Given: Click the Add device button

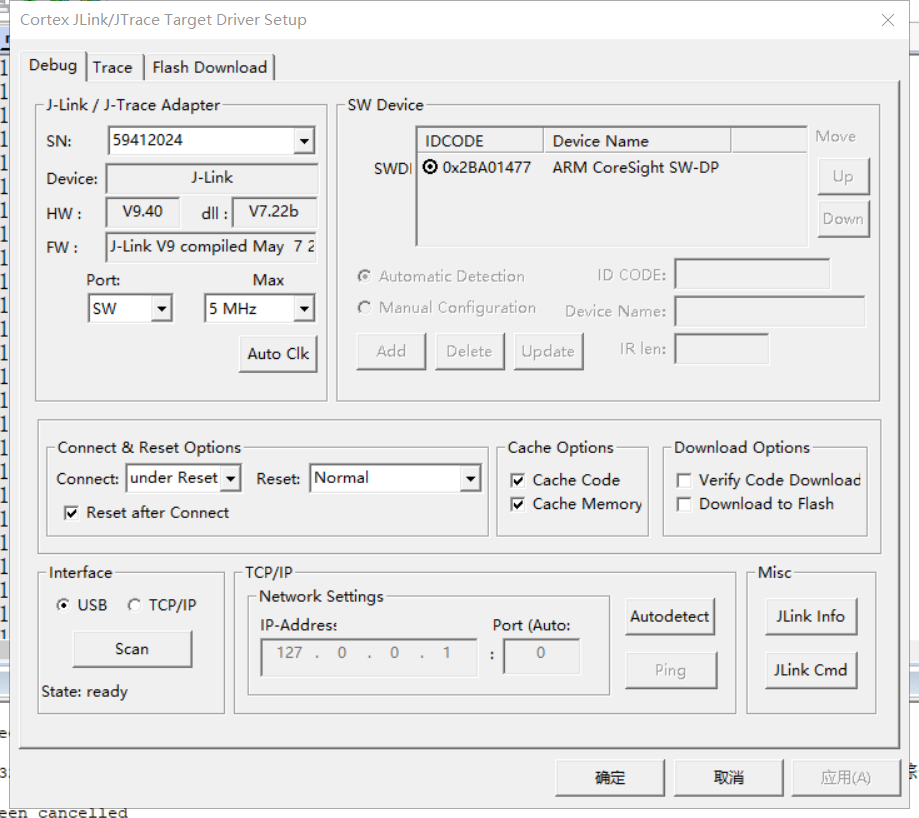Looking at the screenshot, I should [391, 352].
